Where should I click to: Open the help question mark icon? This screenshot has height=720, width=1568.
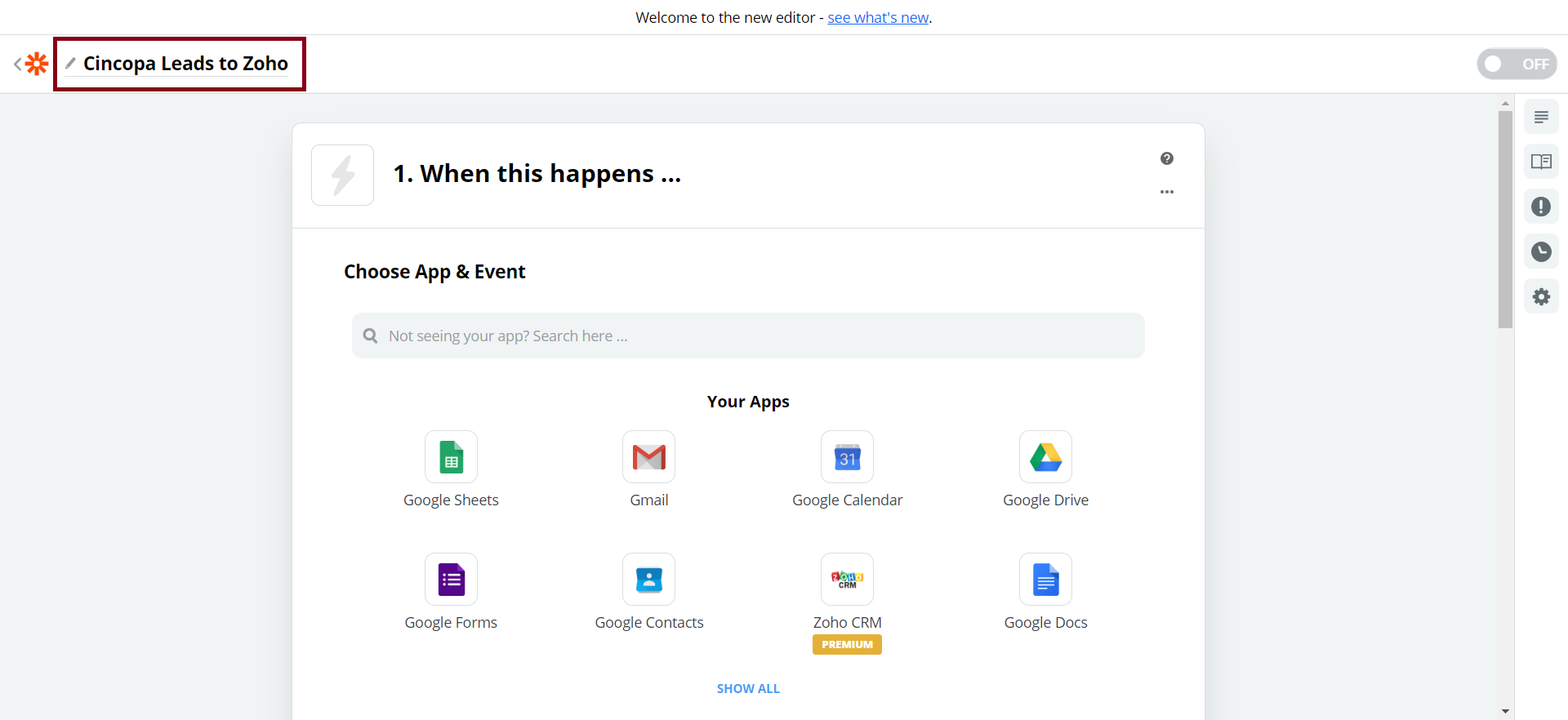(x=1166, y=158)
